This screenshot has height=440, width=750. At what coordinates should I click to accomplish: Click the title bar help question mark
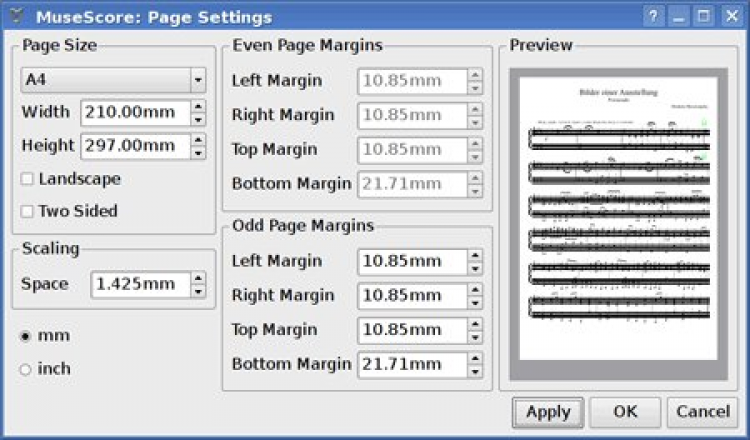click(x=653, y=17)
